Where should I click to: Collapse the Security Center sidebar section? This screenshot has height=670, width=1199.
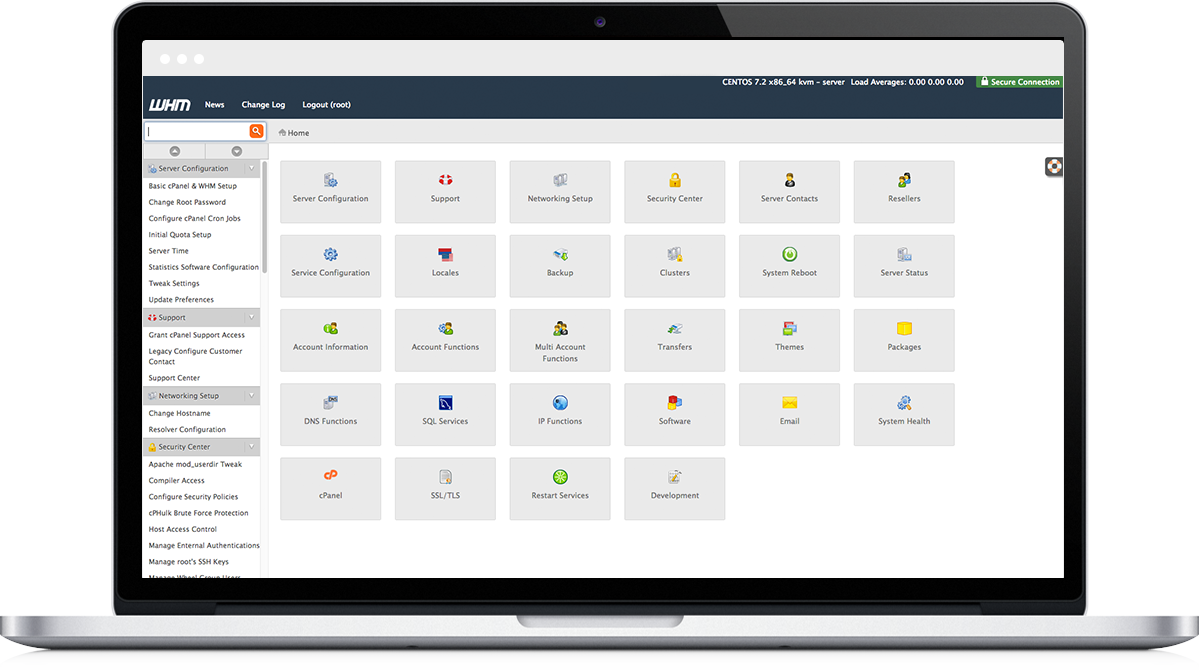point(252,447)
